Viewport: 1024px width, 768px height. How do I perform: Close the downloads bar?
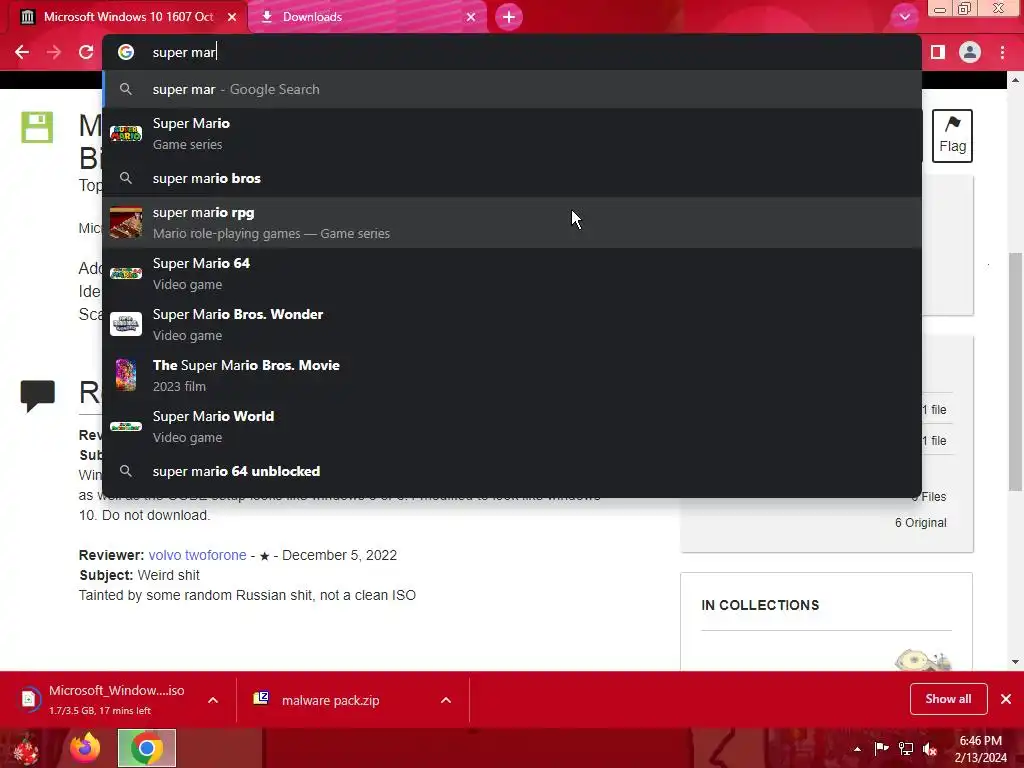(1006, 699)
